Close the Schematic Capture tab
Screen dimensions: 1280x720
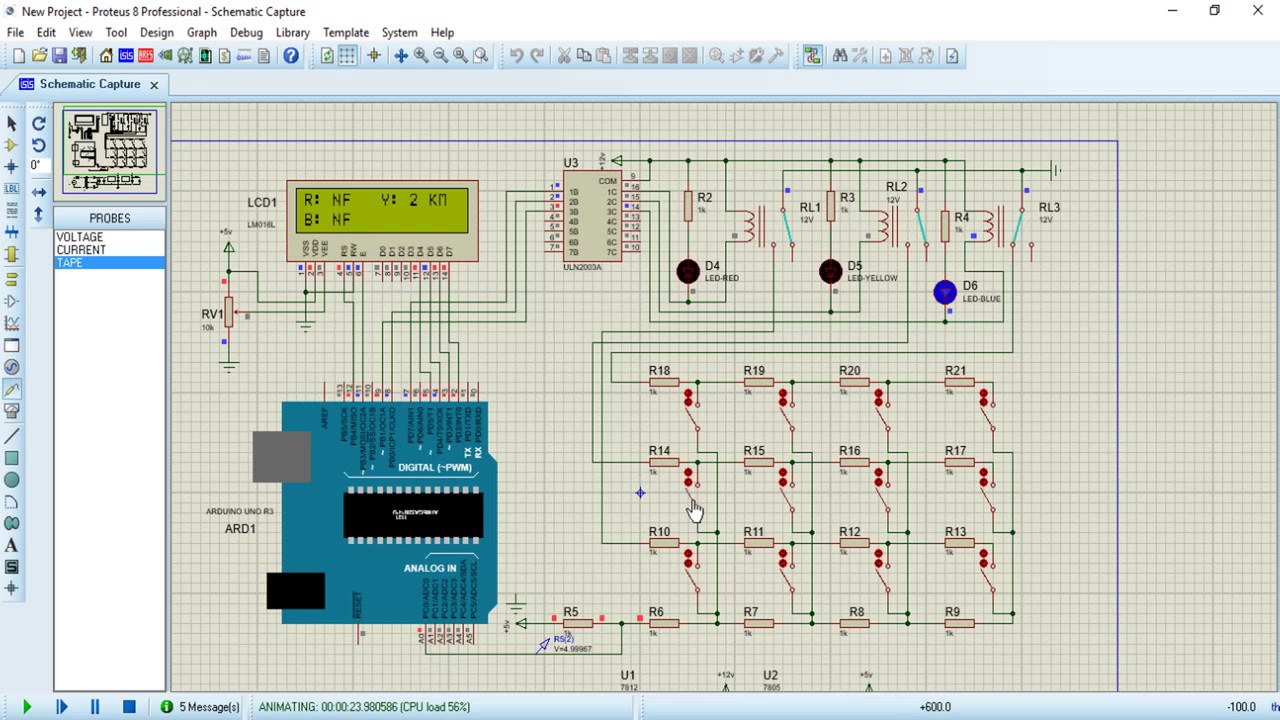pyautogui.click(x=154, y=85)
